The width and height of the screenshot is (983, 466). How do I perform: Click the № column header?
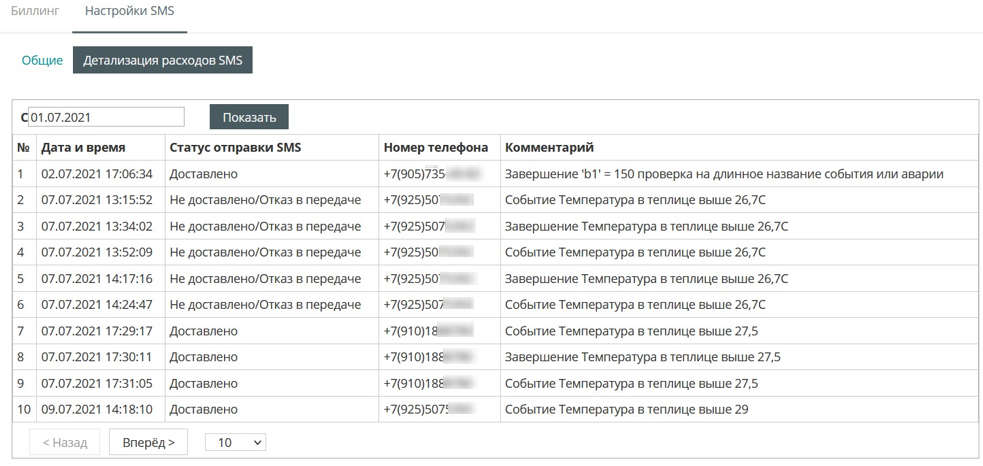[x=24, y=148]
